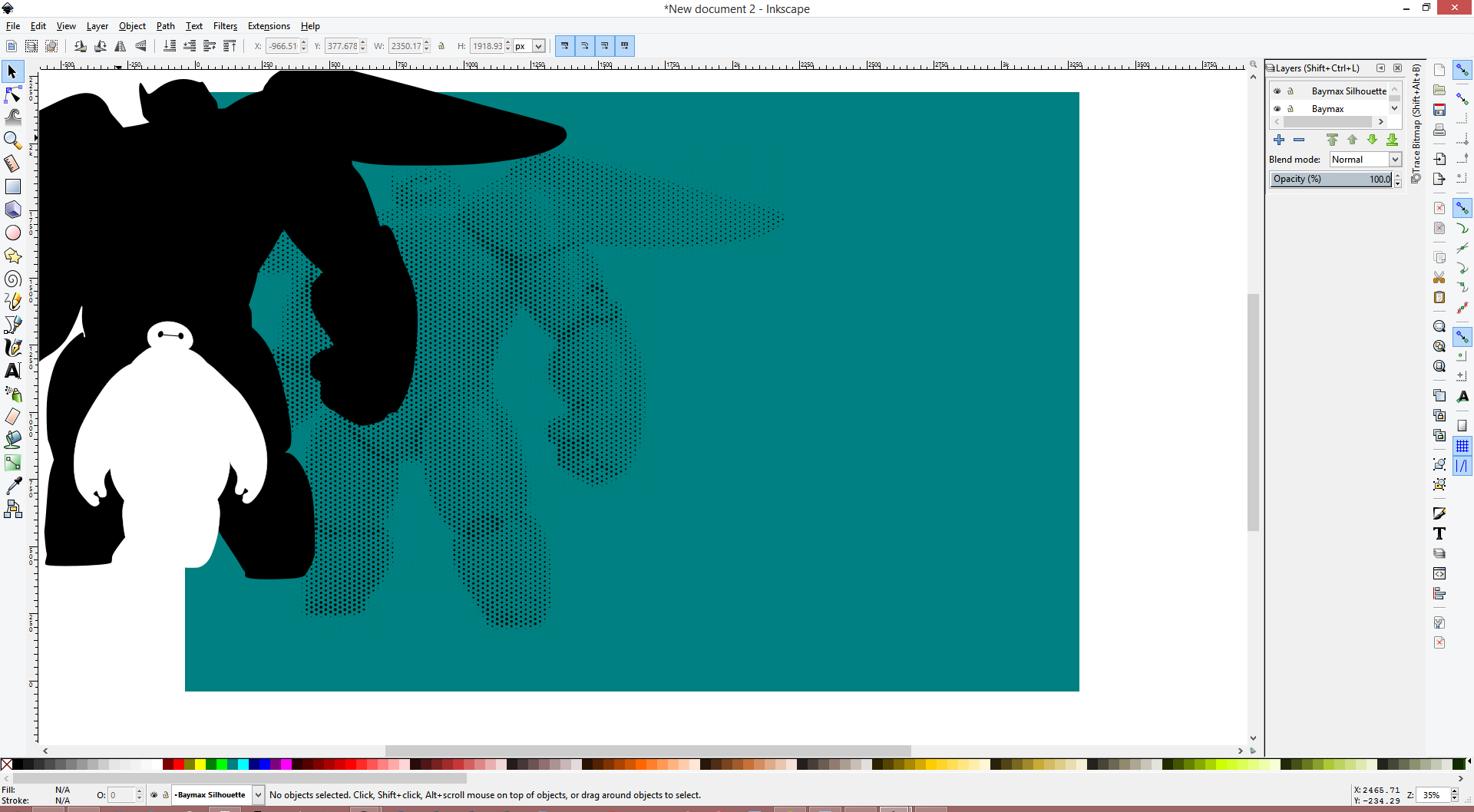Increase the layer opacity stepper
Screen dimensions: 1474x812
pyautogui.click(x=1398, y=176)
